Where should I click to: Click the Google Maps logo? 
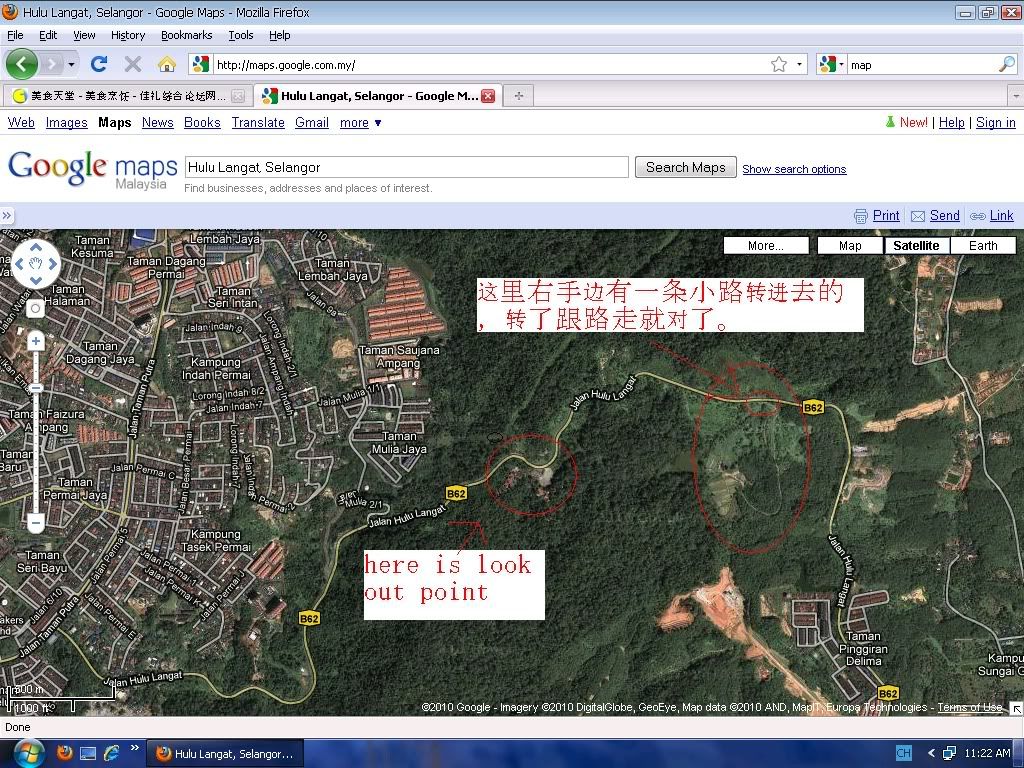(93, 169)
